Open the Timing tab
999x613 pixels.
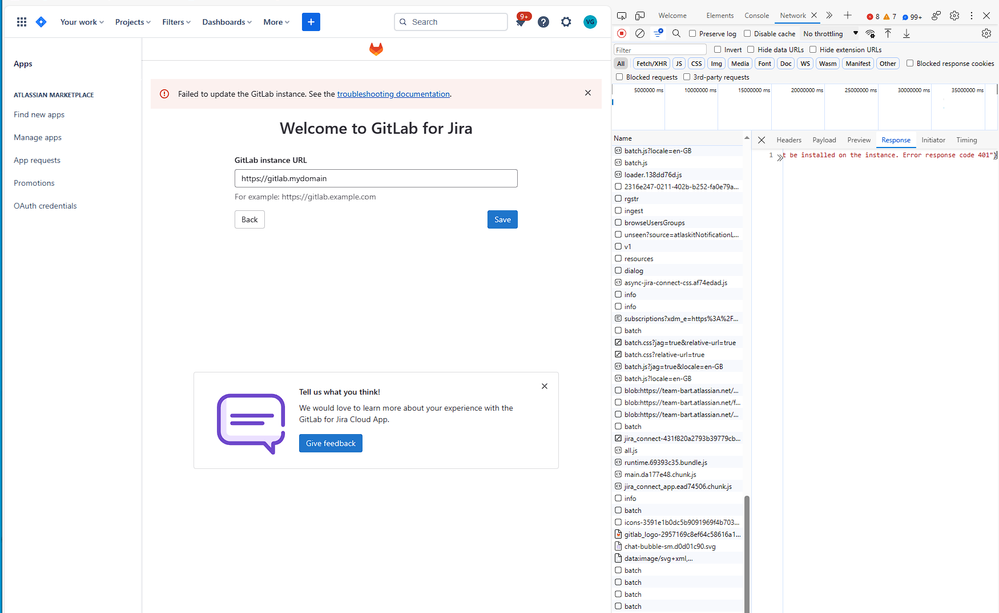coord(966,140)
